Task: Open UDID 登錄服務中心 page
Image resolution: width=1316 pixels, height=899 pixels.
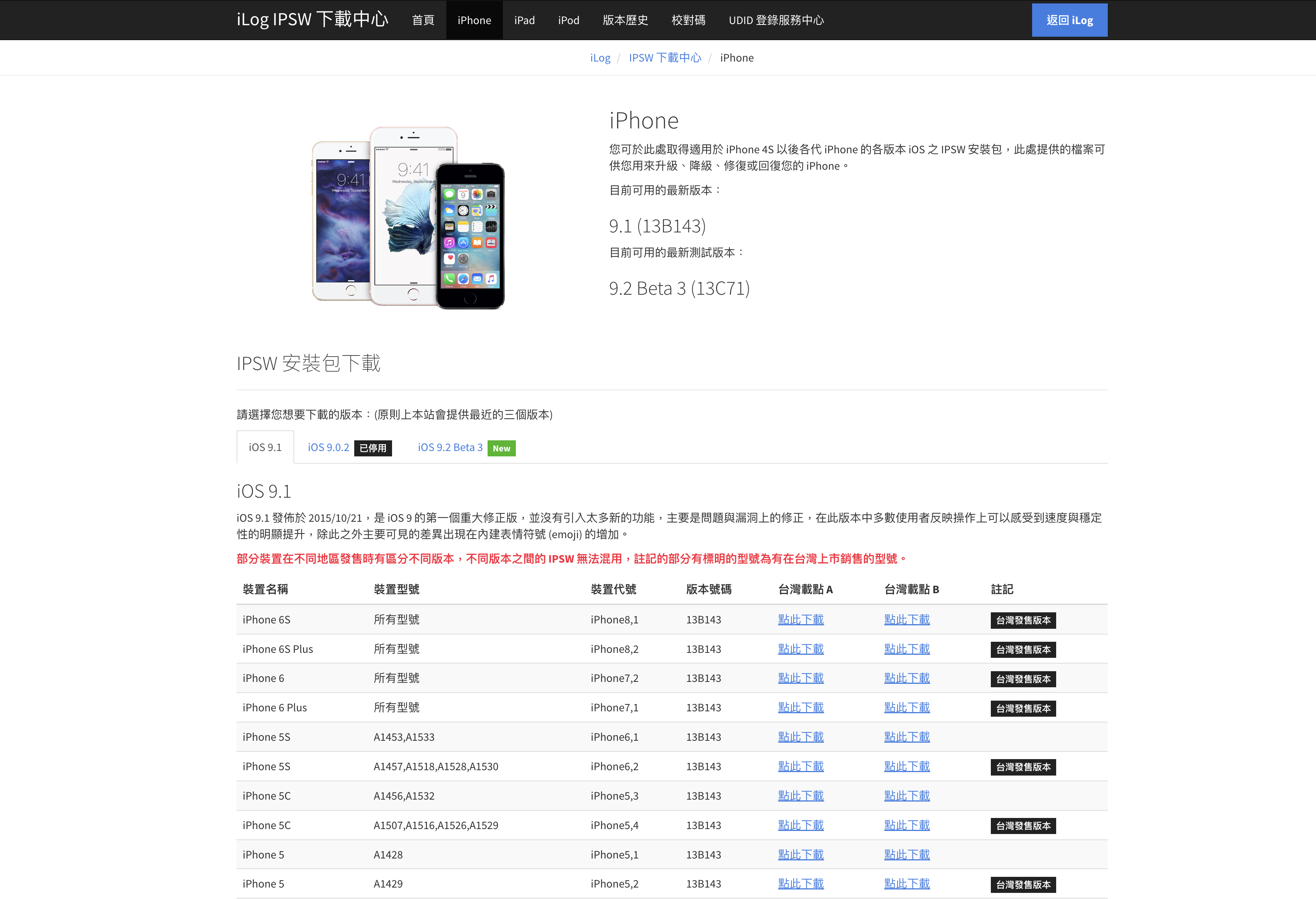Action: coord(776,20)
